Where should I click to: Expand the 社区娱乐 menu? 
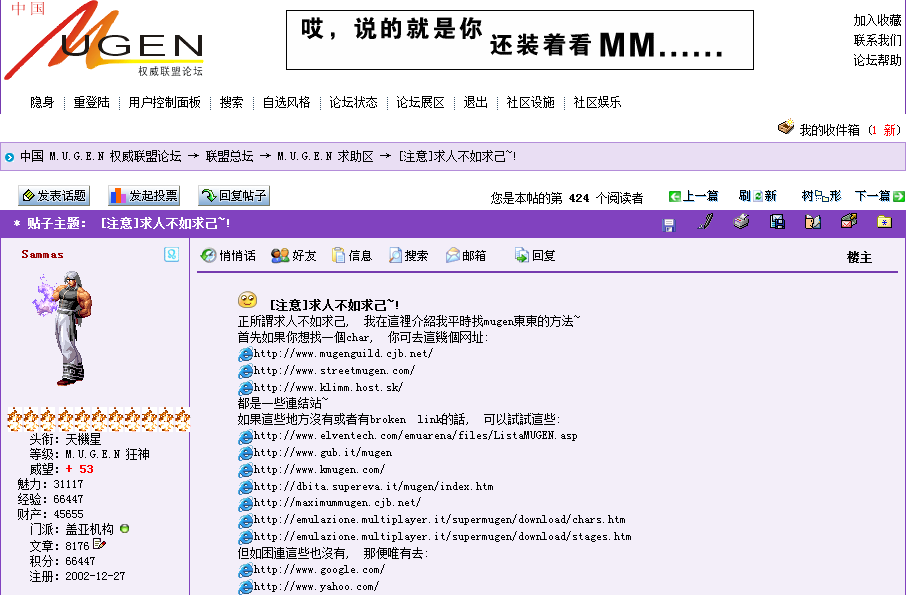pos(597,102)
